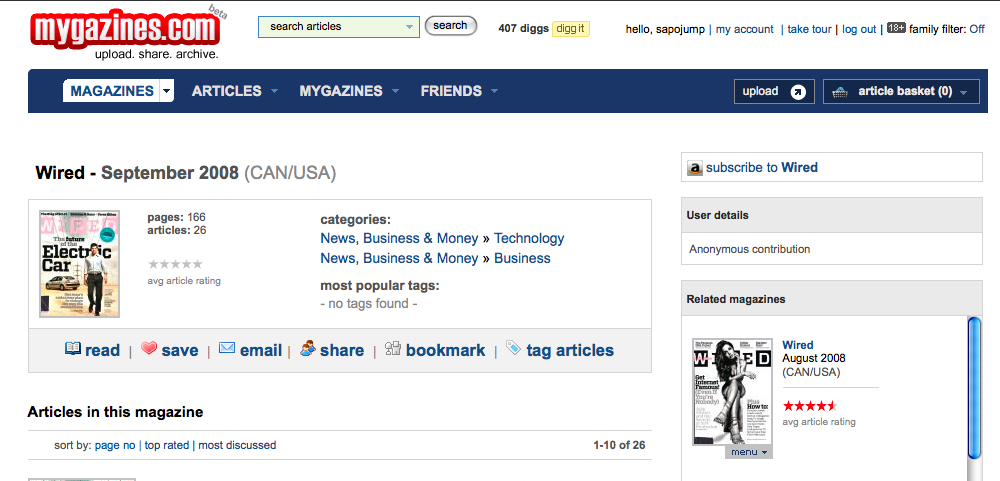Sort articles by page no
Viewport: 1000px width, 481px height.
115,445
